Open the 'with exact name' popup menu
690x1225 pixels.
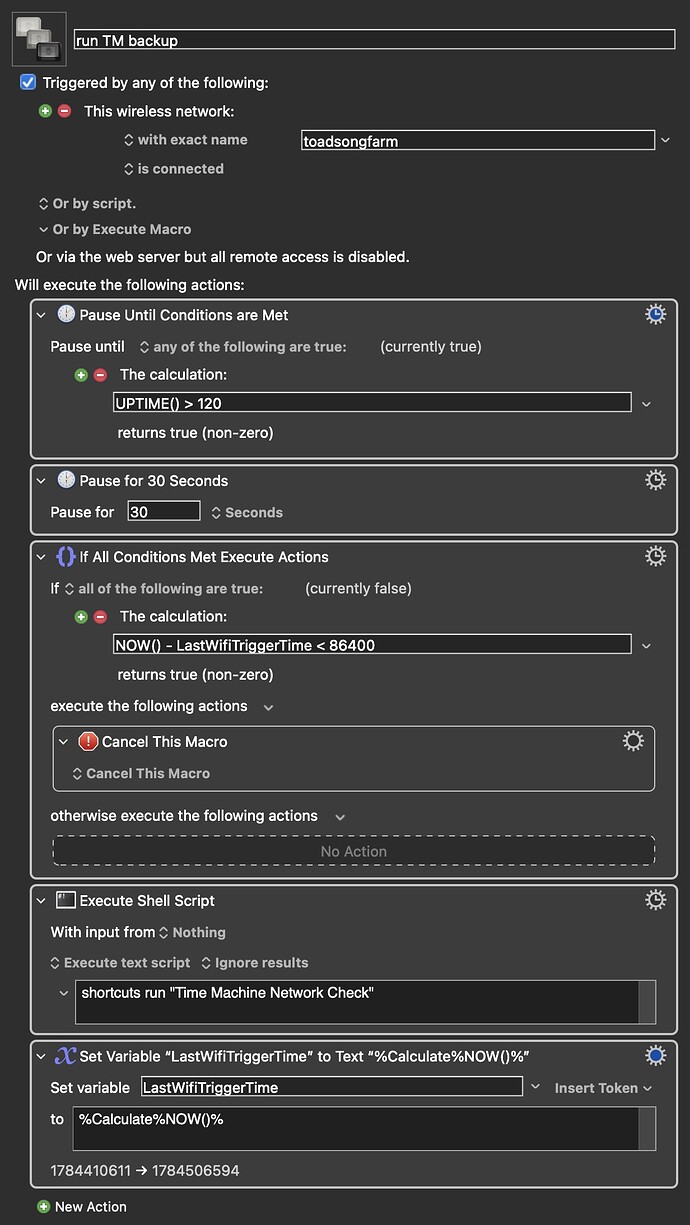[185, 140]
